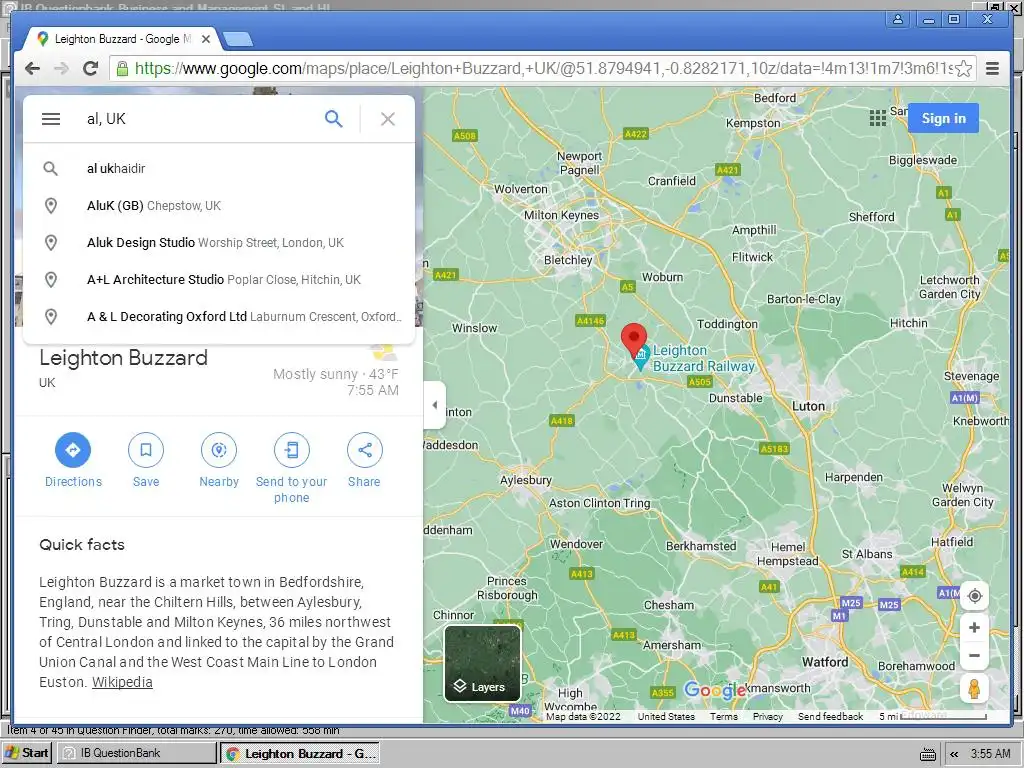The height and width of the screenshot is (768, 1024).
Task: Click the Google logo on map
Action: (714, 690)
